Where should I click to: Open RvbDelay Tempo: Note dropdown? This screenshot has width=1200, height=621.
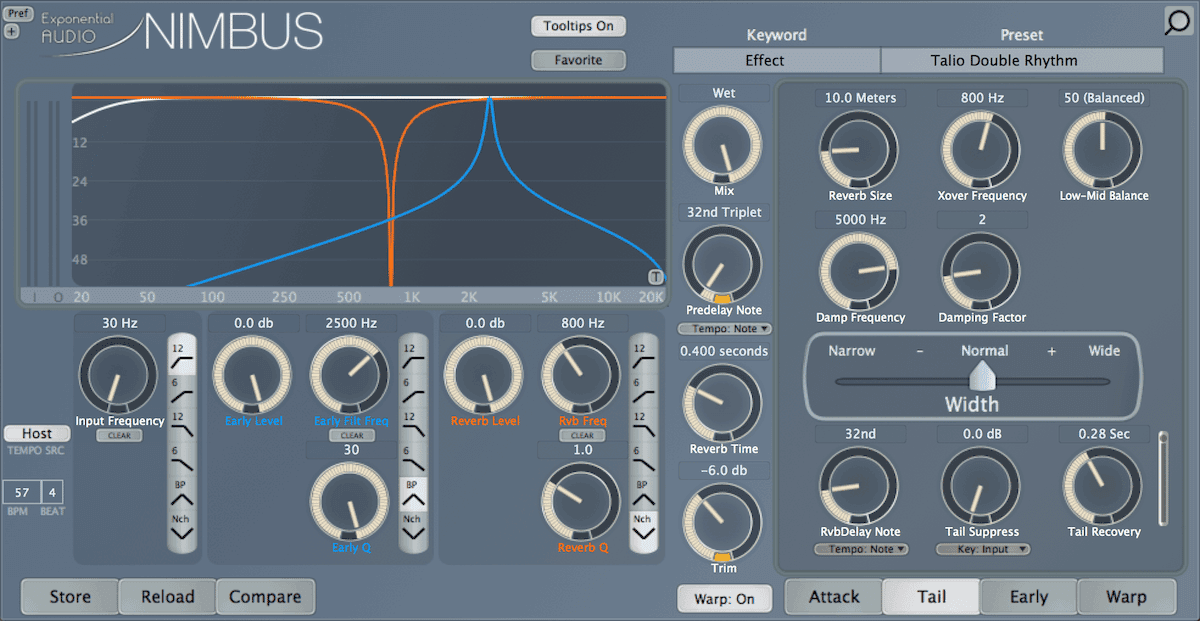pos(861,549)
